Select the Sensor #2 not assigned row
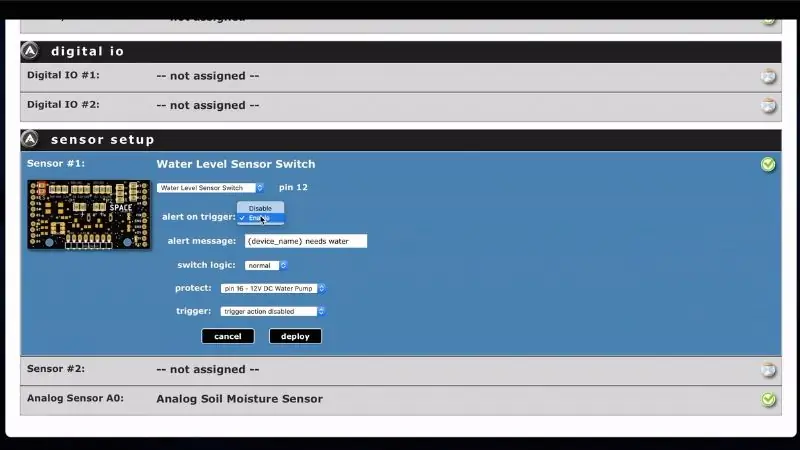 (401, 370)
